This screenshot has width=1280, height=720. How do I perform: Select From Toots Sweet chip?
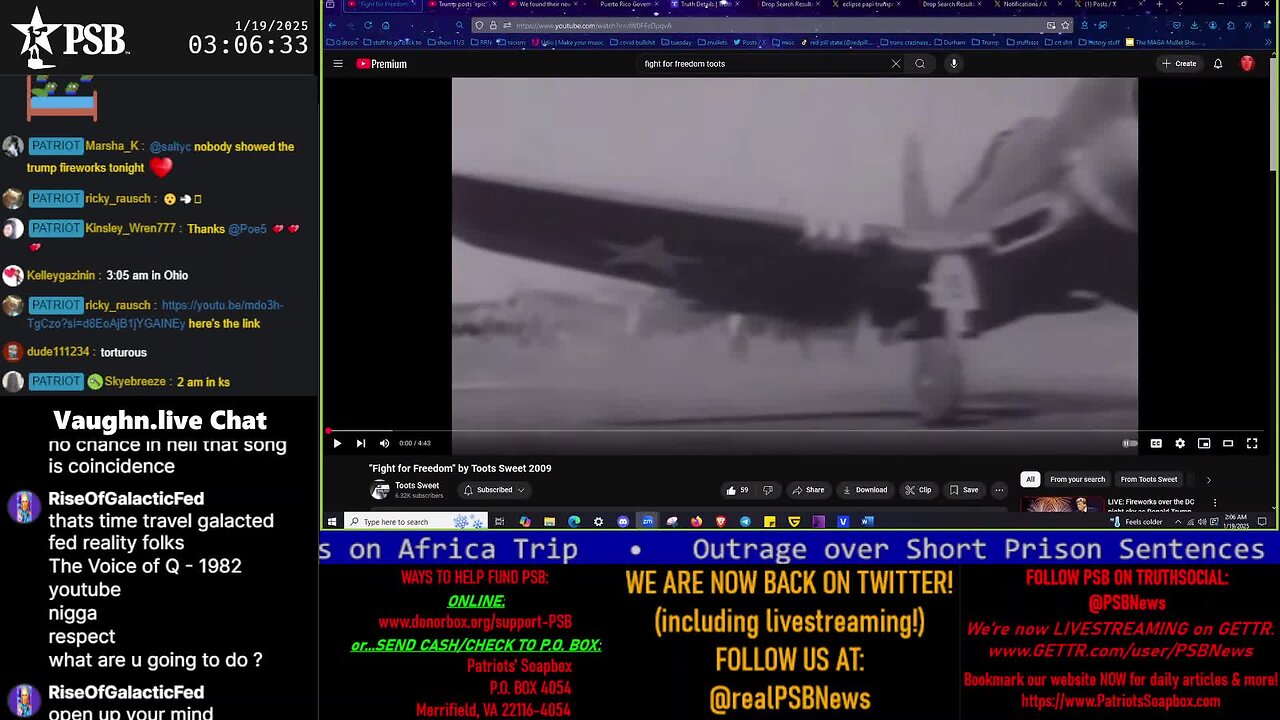tap(1148, 479)
